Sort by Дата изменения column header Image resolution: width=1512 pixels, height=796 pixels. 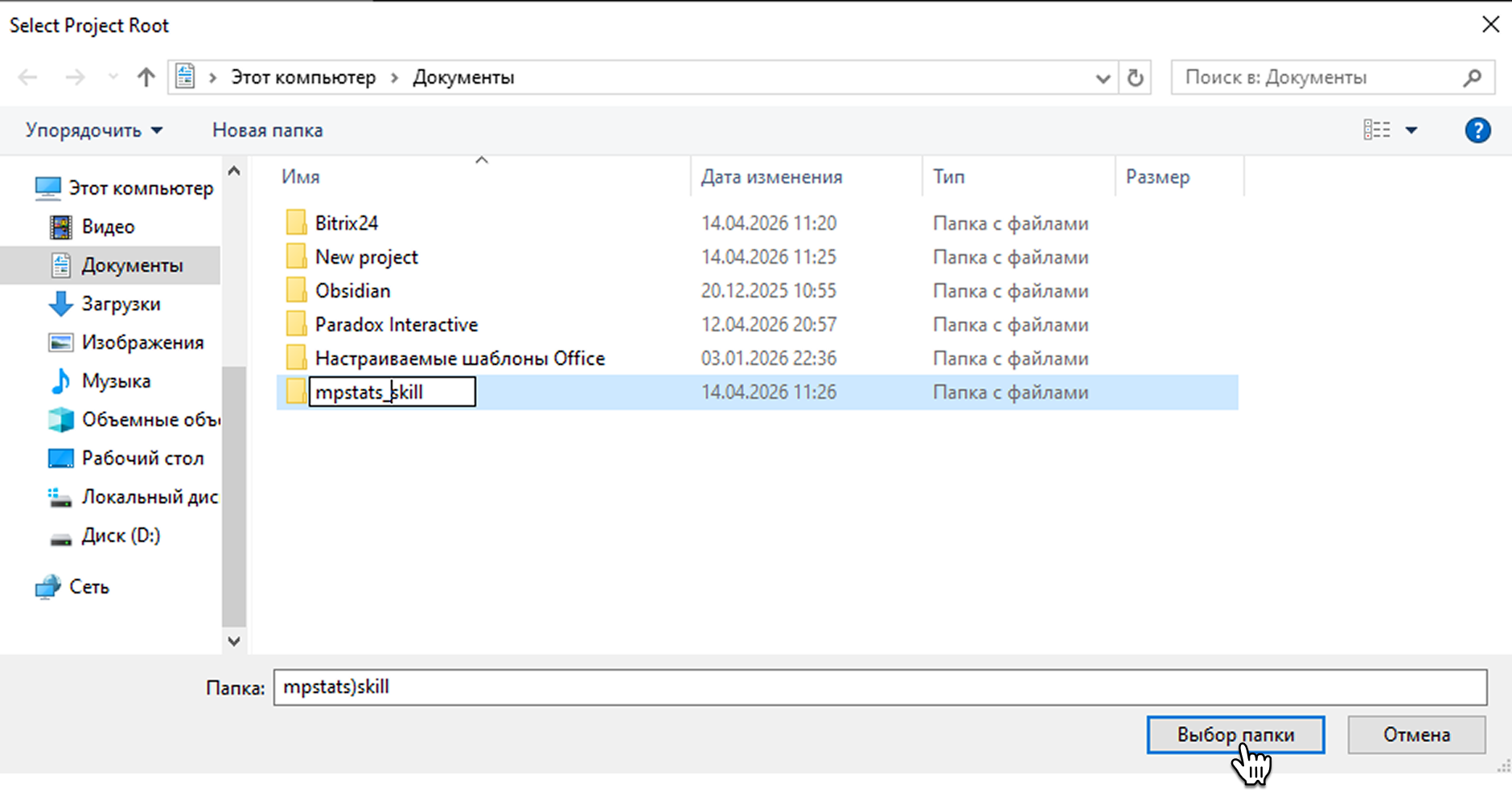point(770,177)
